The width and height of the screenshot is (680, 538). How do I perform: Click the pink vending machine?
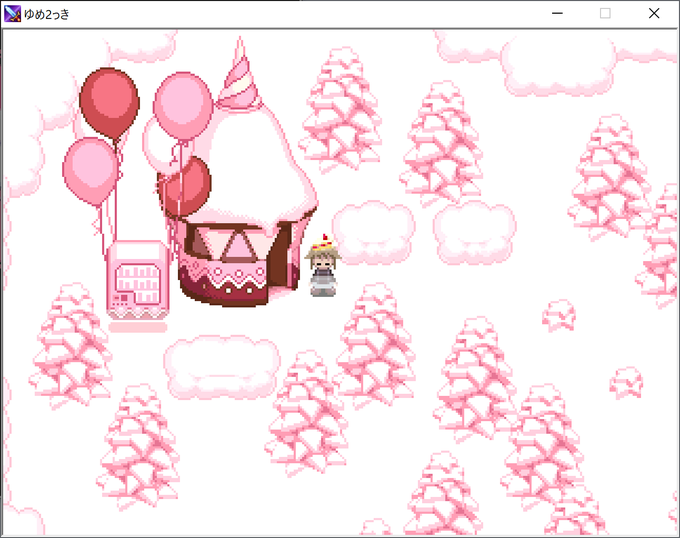pyautogui.click(x=138, y=280)
